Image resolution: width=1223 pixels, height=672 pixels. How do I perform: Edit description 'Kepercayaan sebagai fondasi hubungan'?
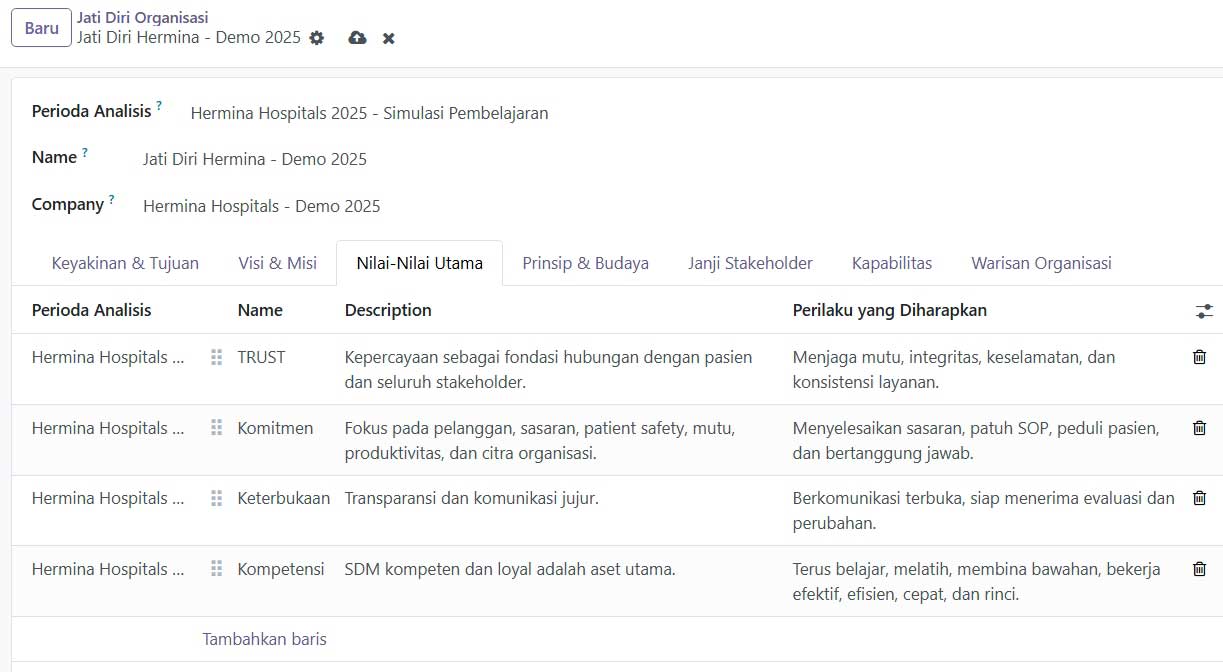tap(548, 369)
